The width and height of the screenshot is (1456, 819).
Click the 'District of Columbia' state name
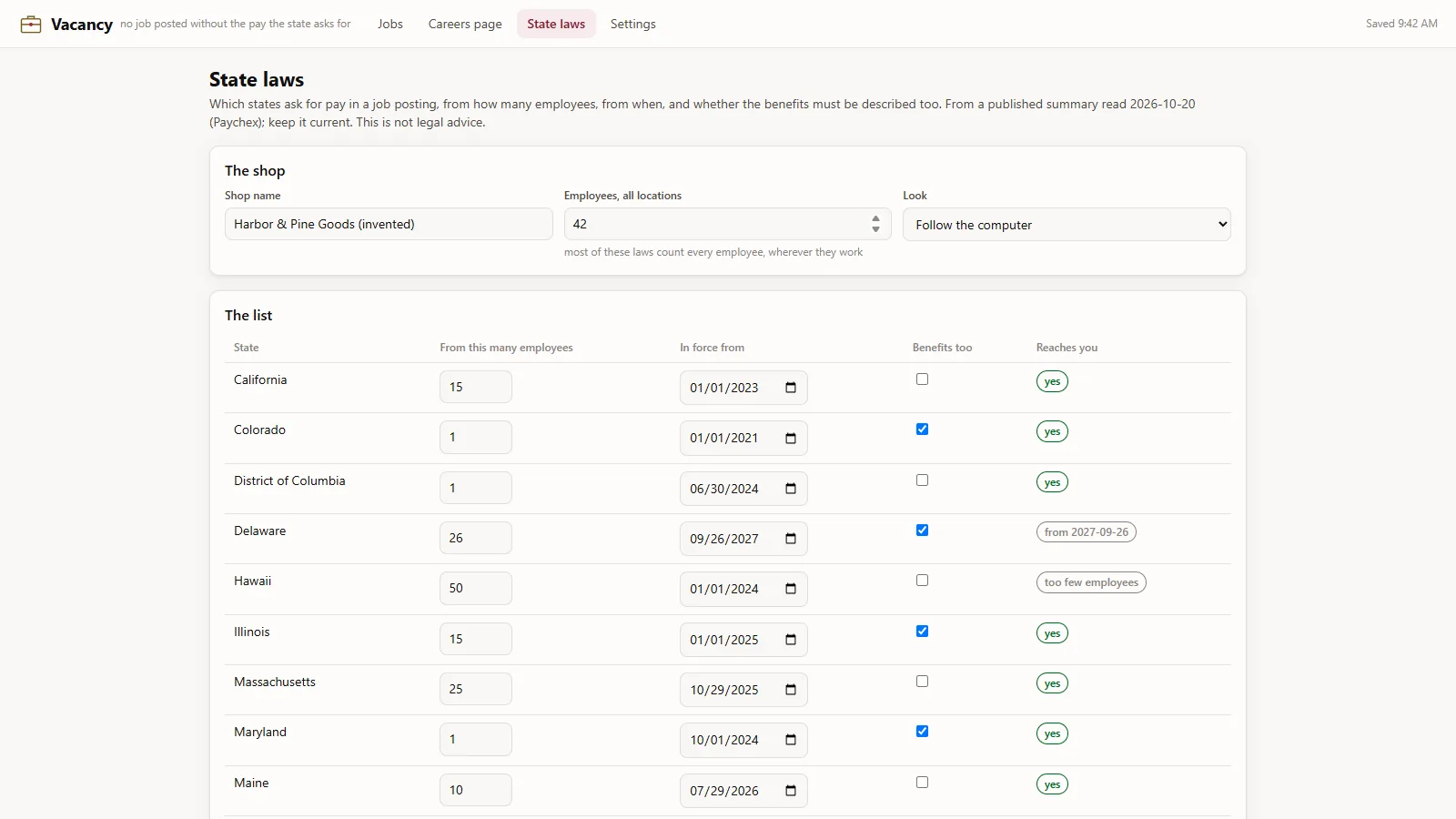click(x=289, y=480)
